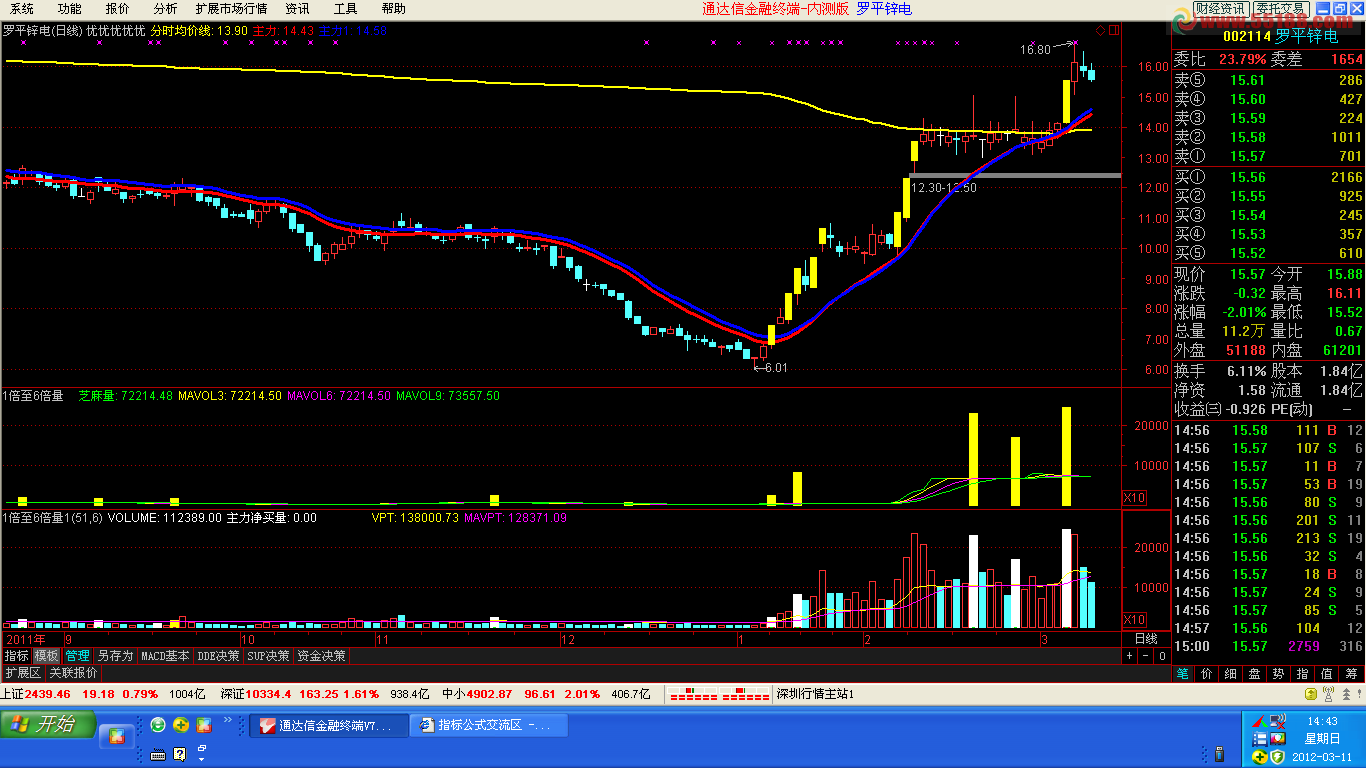Switch to the MACD基本 template

click(165, 656)
